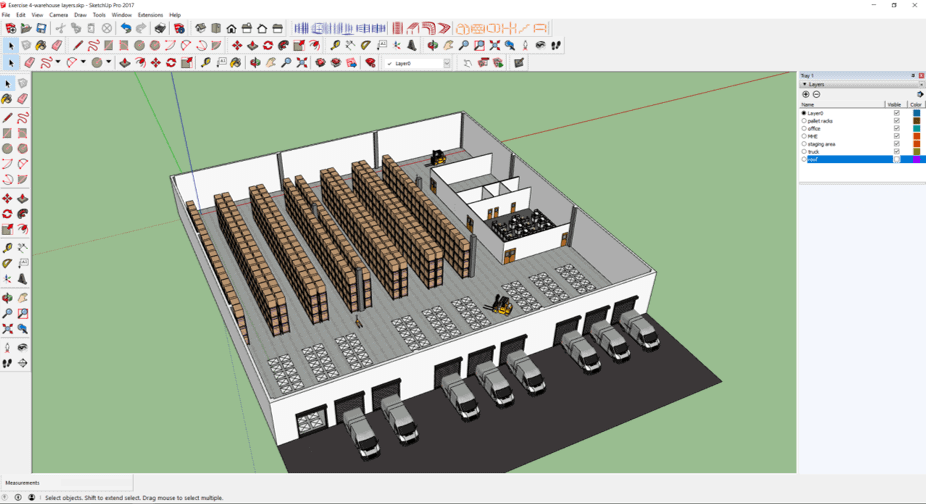Open the File menu

[x=6, y=15]
